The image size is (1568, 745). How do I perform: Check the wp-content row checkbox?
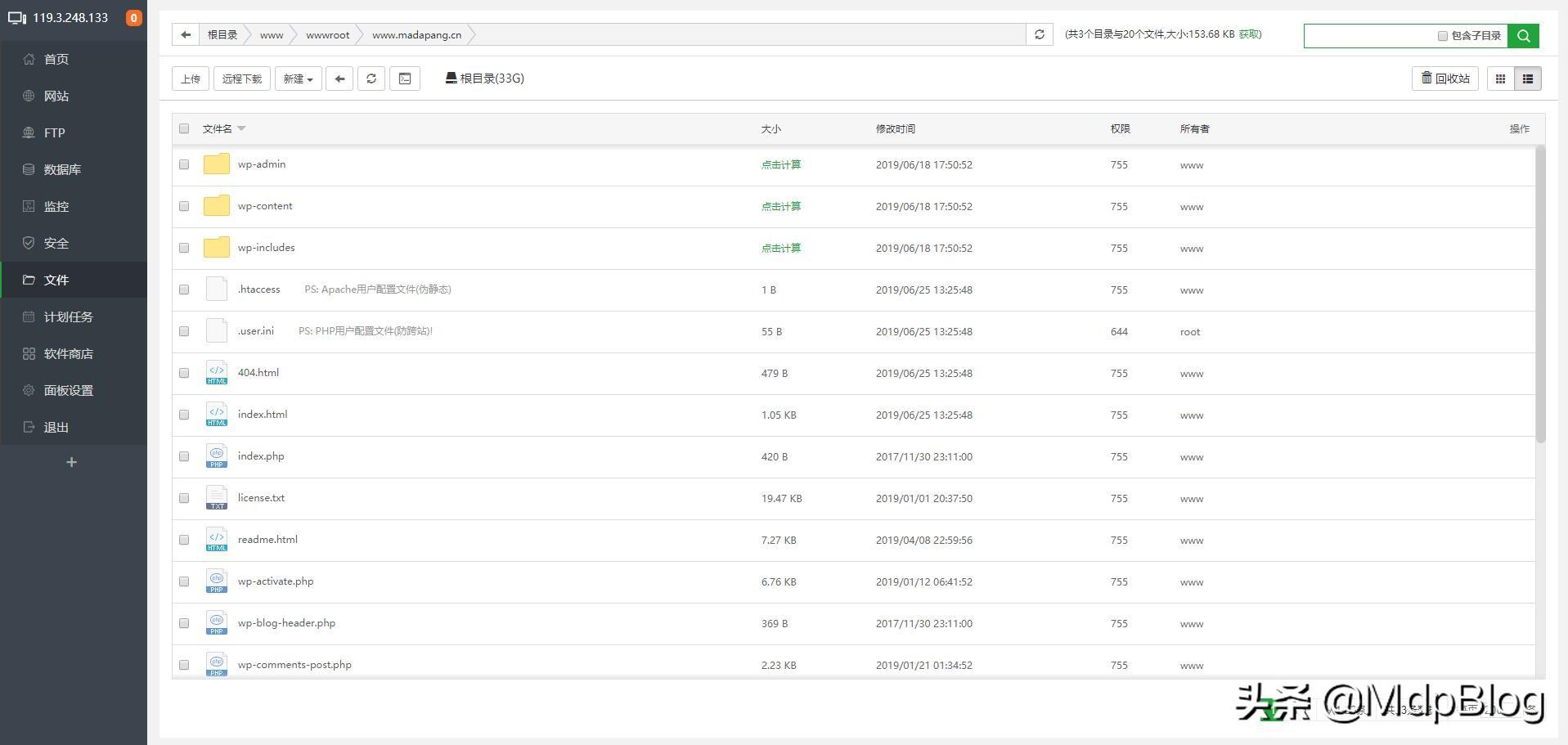pos(184,206)
